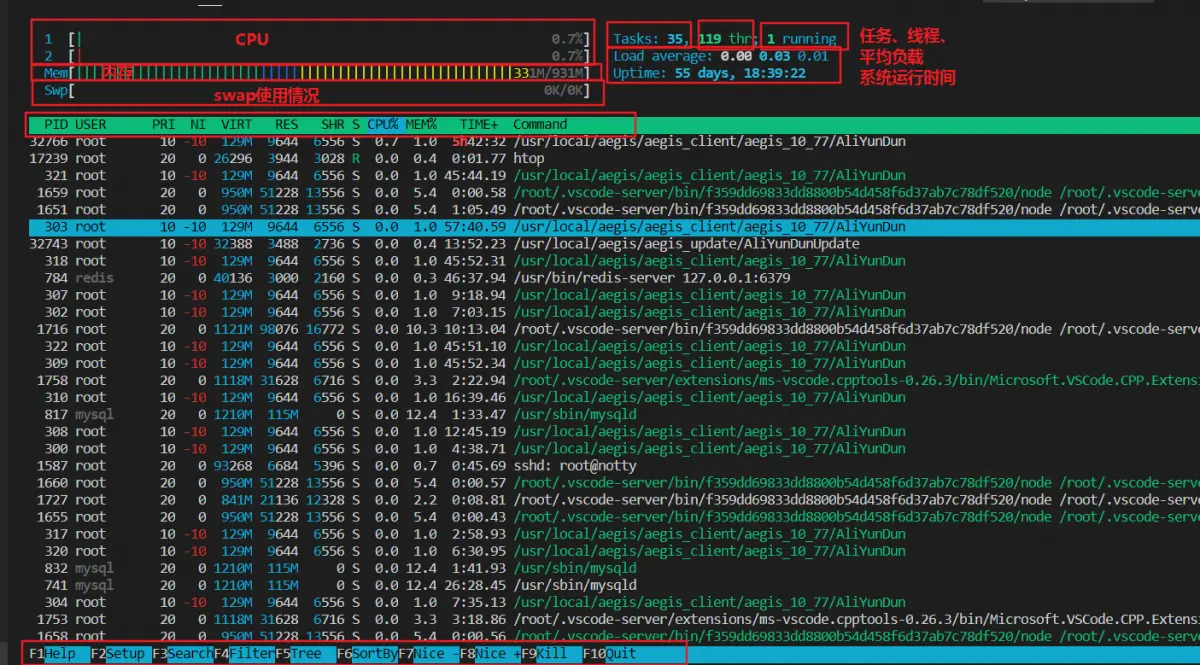Open F2 Setup in the bottom bar
The height and width of the screenshot is (665, 1200).
[119, 653]
